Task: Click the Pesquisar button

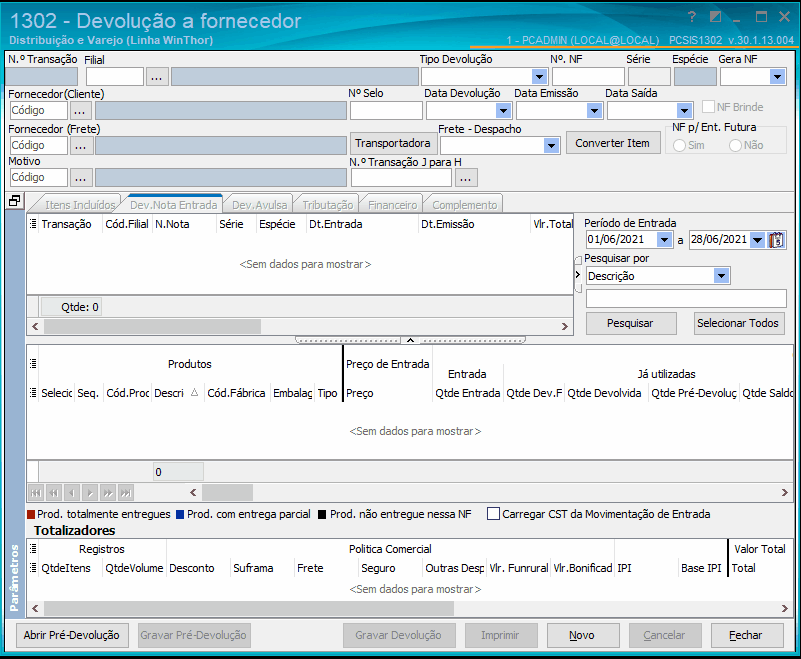Action: tap(631, 323)
